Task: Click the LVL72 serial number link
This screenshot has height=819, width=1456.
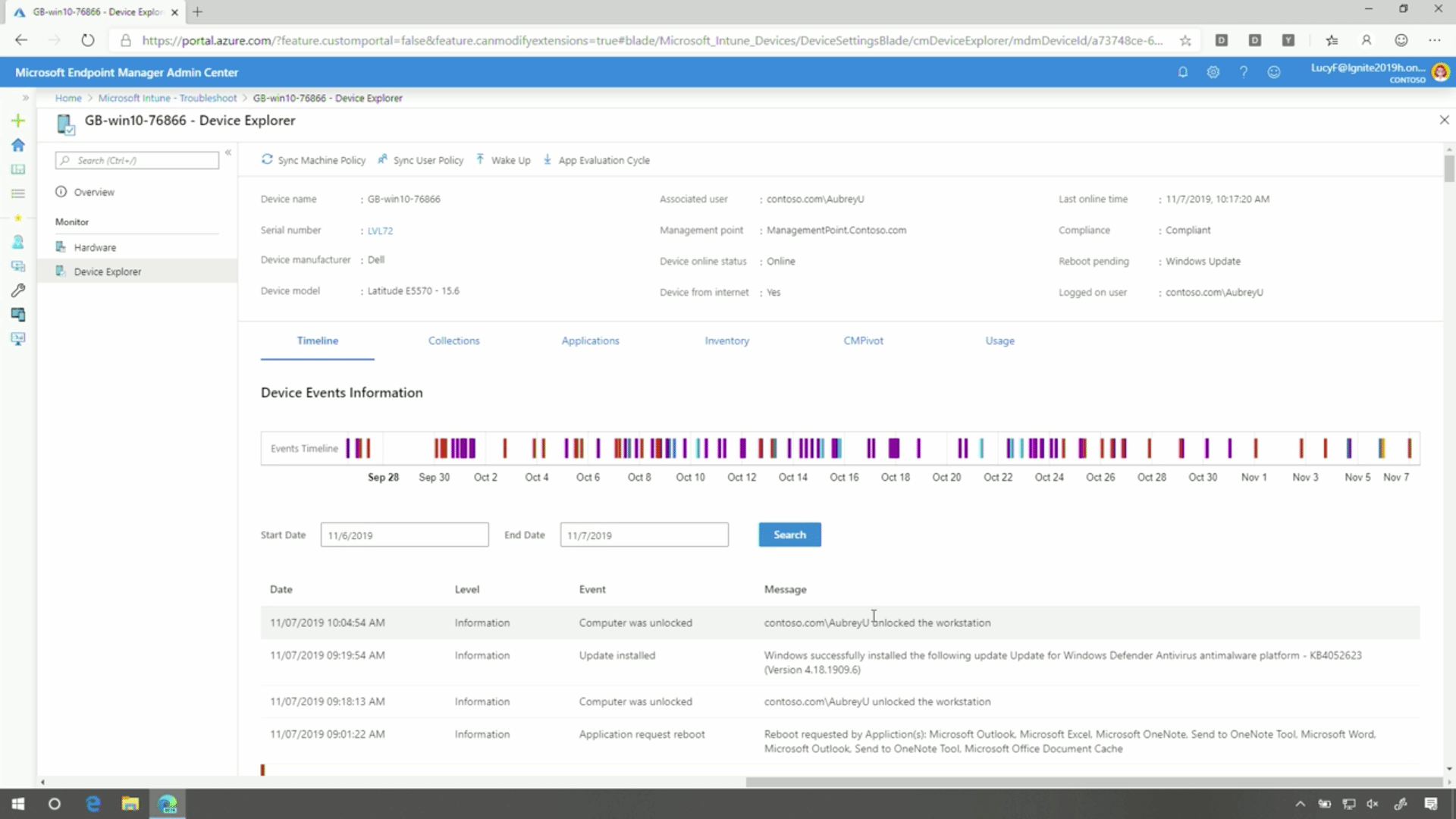Action: 380,229
